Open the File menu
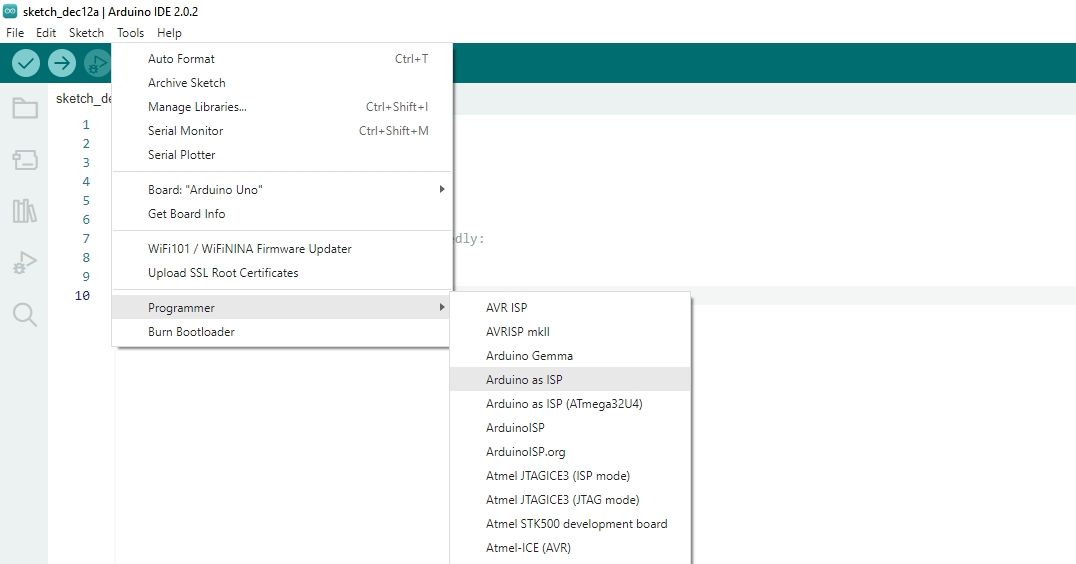Image resolution: width=1076 pixels, height=564 pixels. (15, 33)
